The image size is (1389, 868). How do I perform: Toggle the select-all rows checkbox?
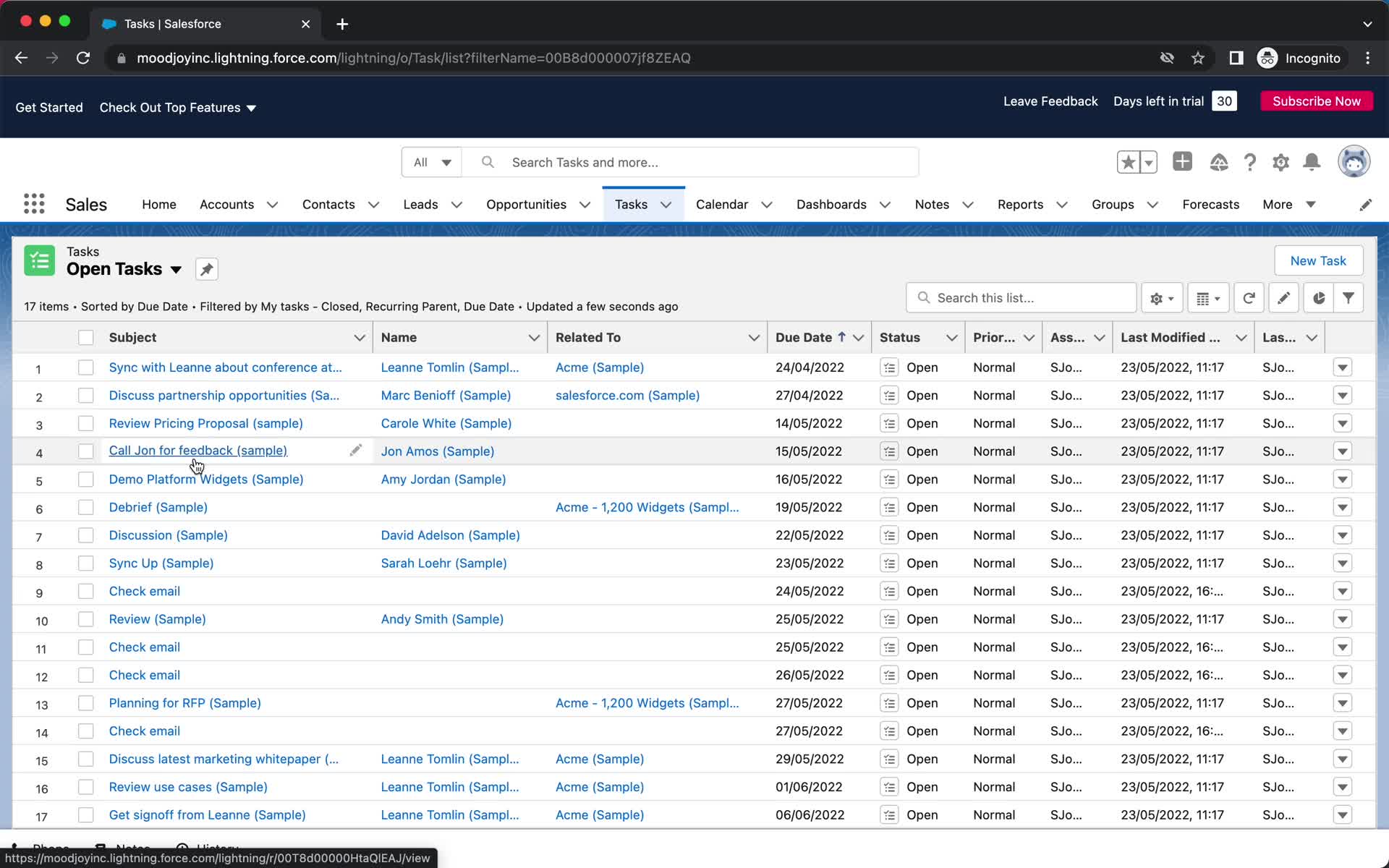tap(86, 337)
